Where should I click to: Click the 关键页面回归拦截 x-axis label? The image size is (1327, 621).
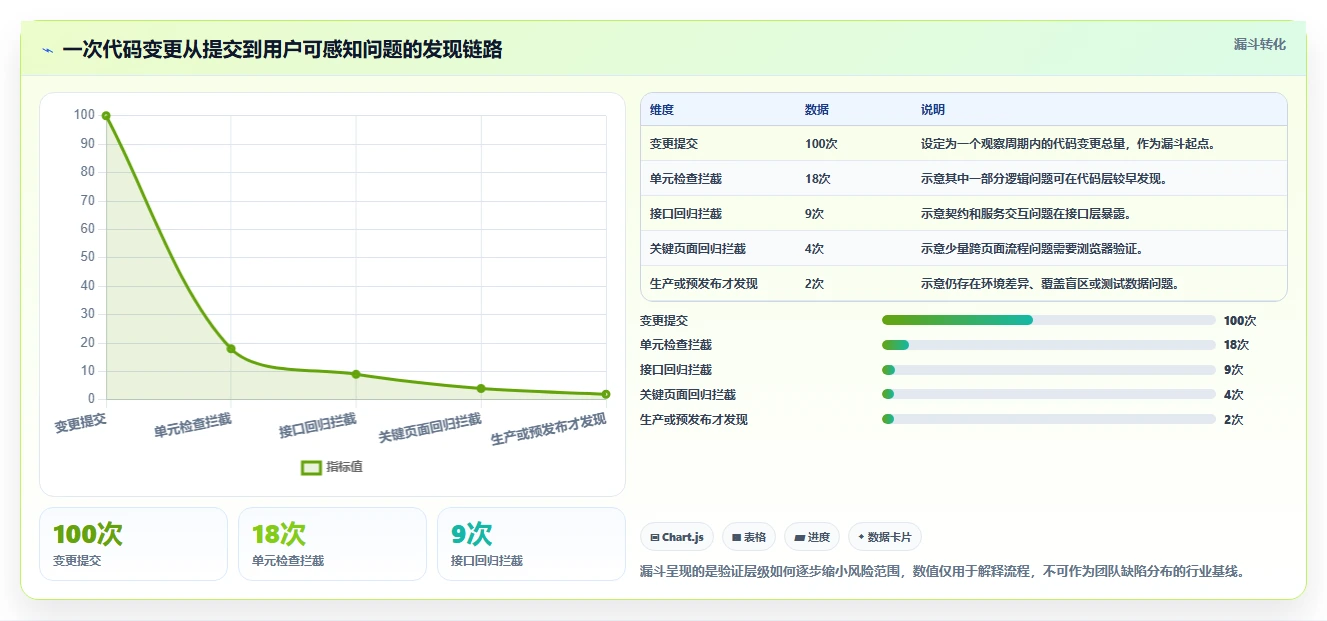point(429,429)
